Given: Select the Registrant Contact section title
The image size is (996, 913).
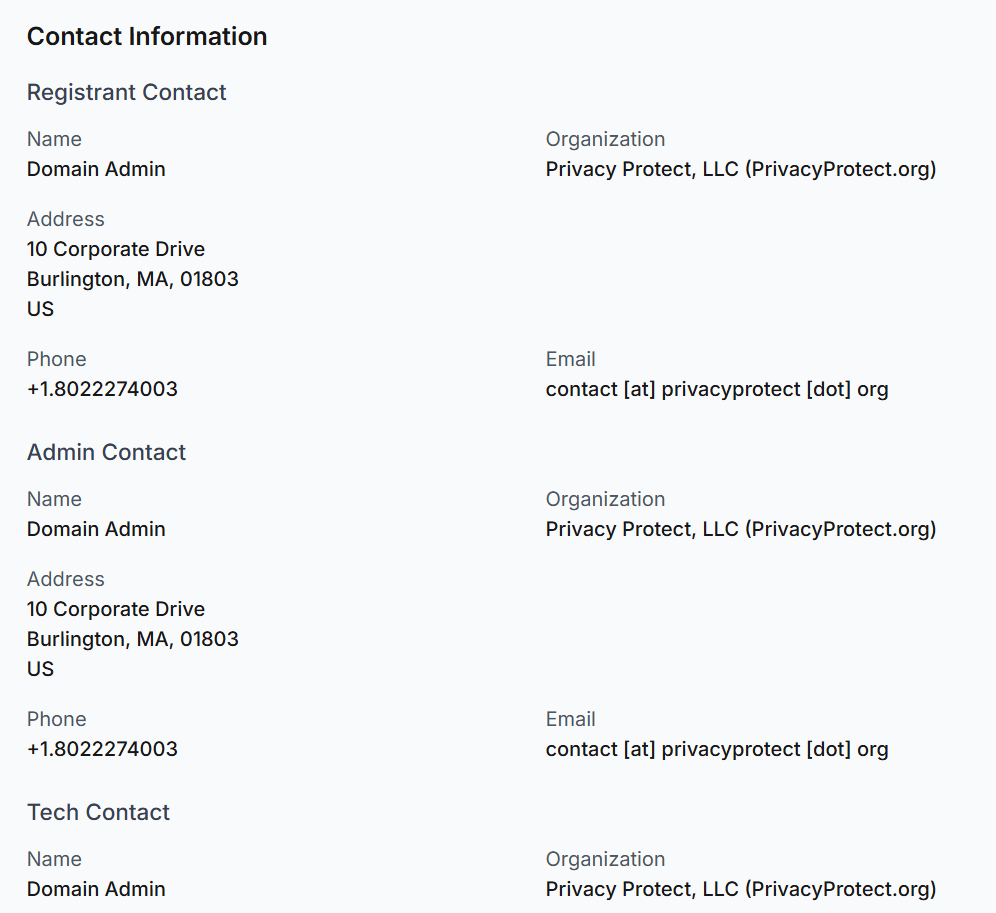Looking at the screenshot, I should coord(126,92).
